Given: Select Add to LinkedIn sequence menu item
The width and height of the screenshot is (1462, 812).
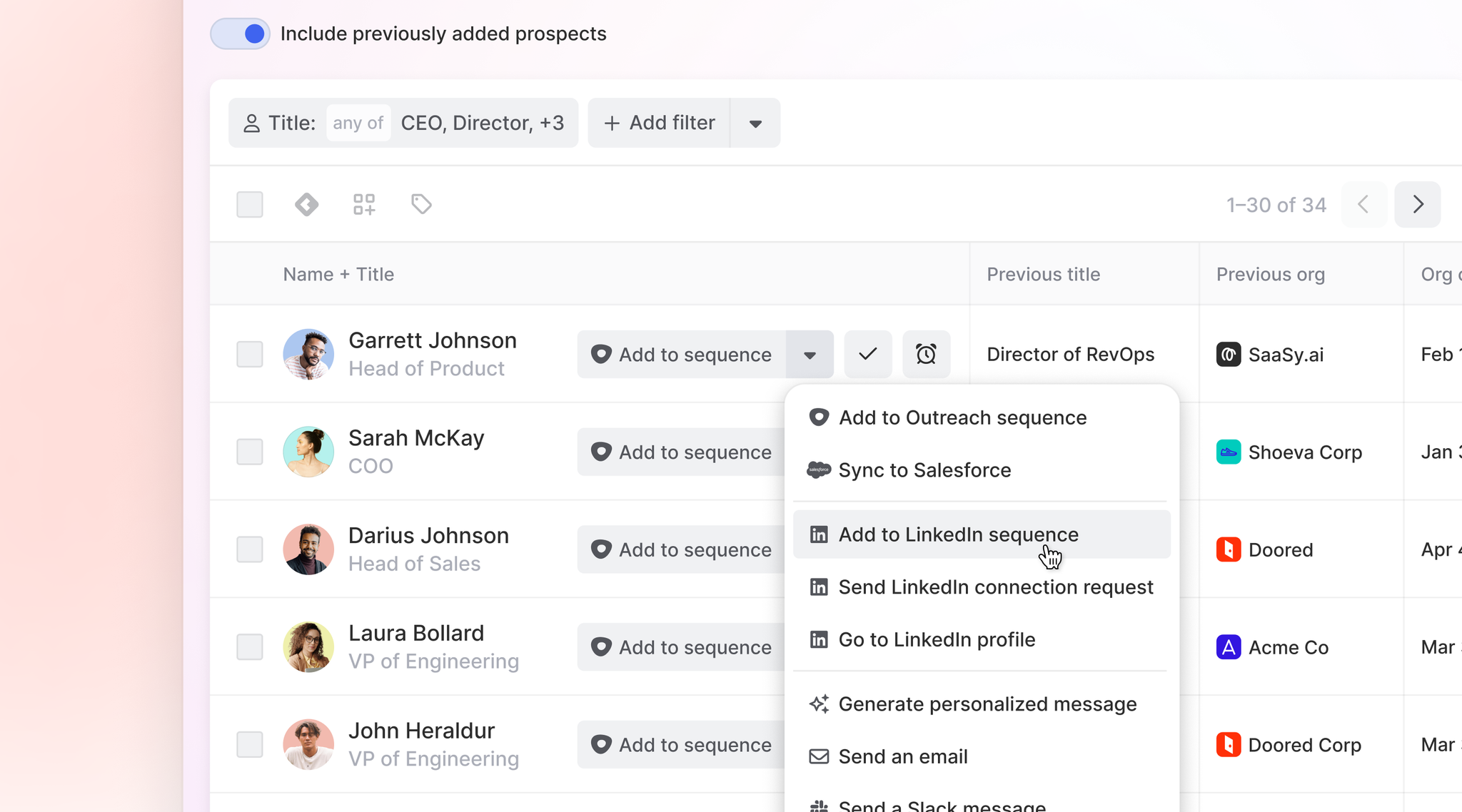Looking at the screenshot, I should pyautogui.click(x=958, y=534).
